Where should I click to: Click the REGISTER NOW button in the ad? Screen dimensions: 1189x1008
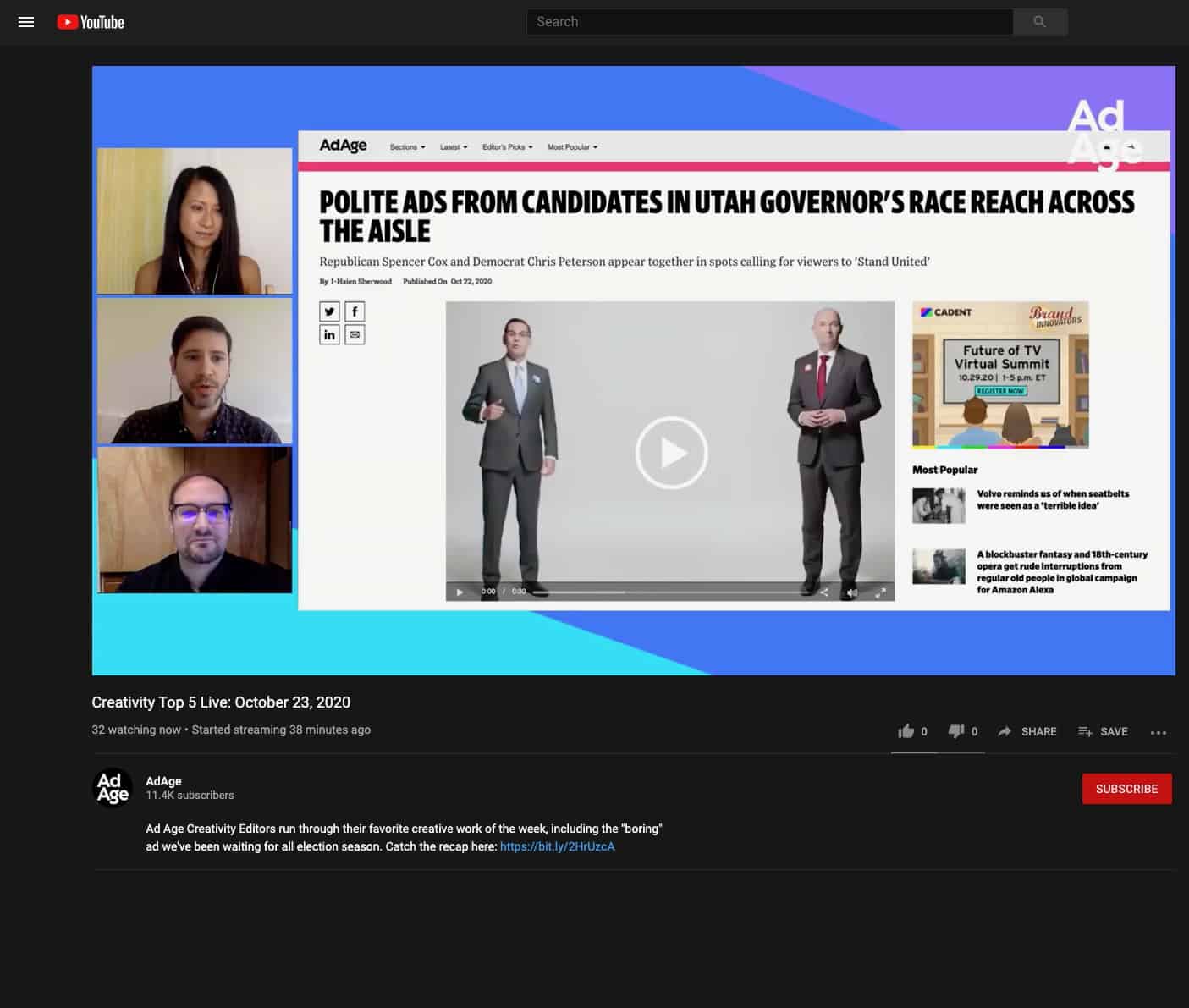1000,391
